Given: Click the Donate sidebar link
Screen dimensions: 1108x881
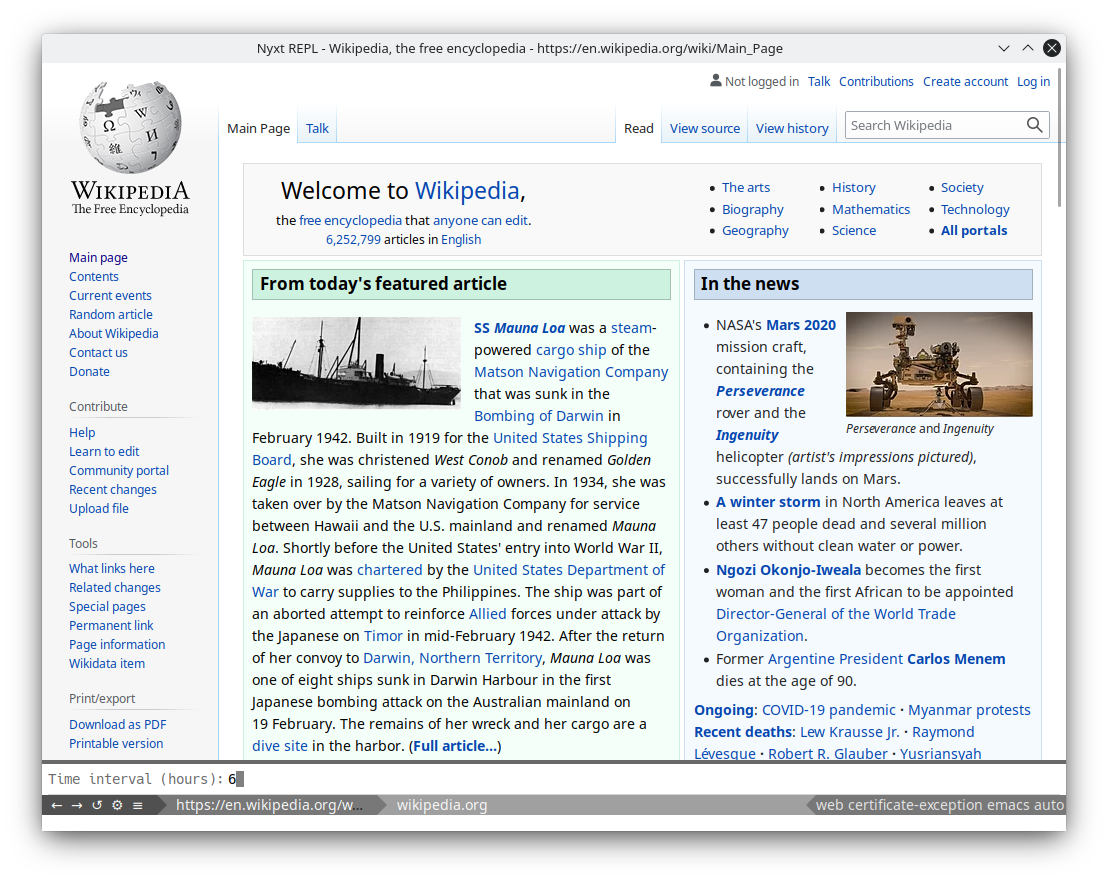Looking at the screenshot, I should 89,372.
